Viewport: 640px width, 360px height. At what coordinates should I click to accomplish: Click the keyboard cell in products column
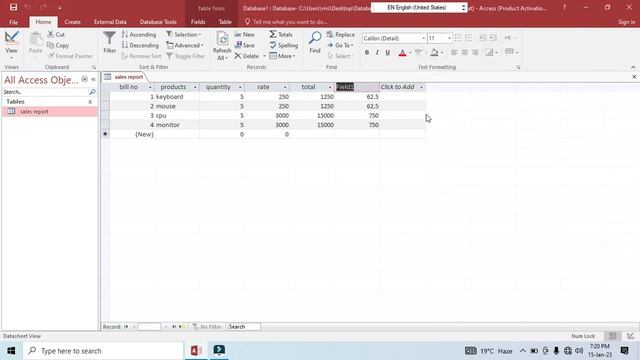pyautogui.click(x=177, y=97)
